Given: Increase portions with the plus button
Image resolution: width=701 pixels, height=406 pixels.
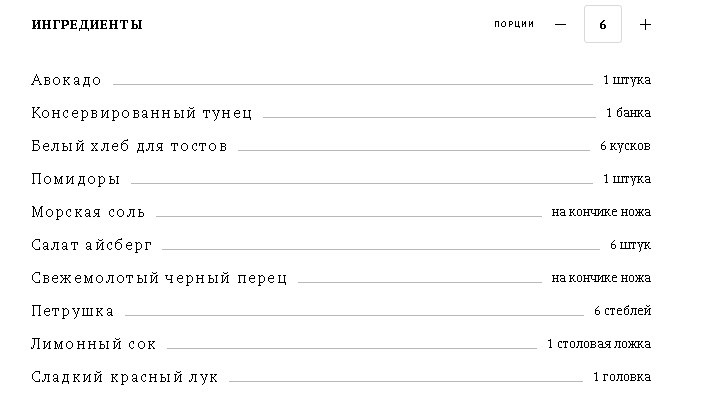Looking at the screenshot, I should coord(645,24).
